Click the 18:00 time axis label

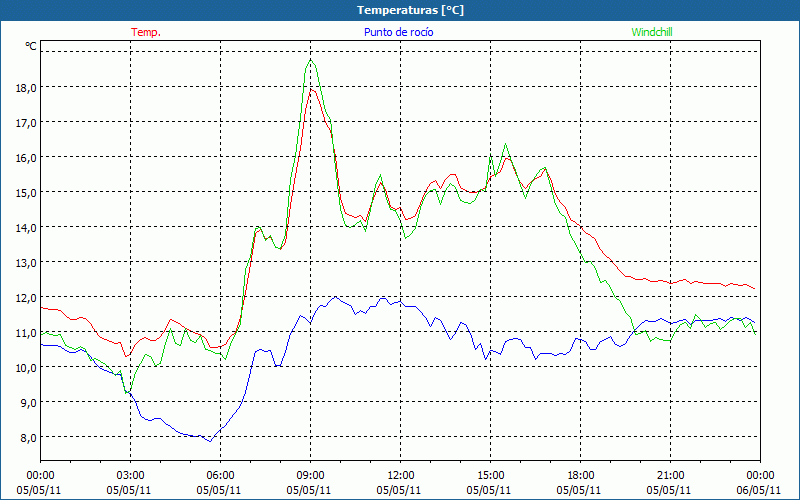[581, 476]
